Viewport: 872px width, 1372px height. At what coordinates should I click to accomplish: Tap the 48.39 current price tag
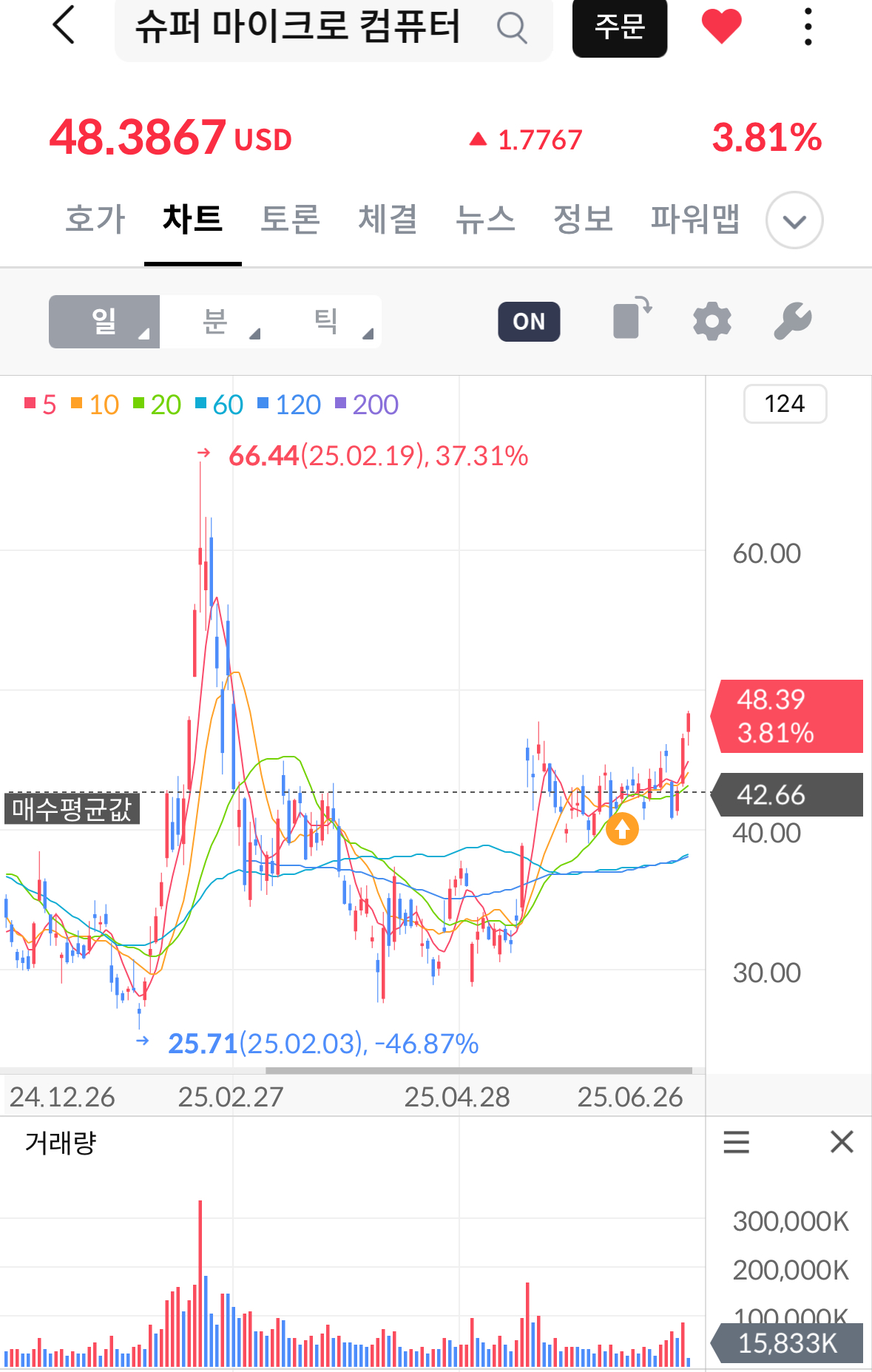[787, 716]
